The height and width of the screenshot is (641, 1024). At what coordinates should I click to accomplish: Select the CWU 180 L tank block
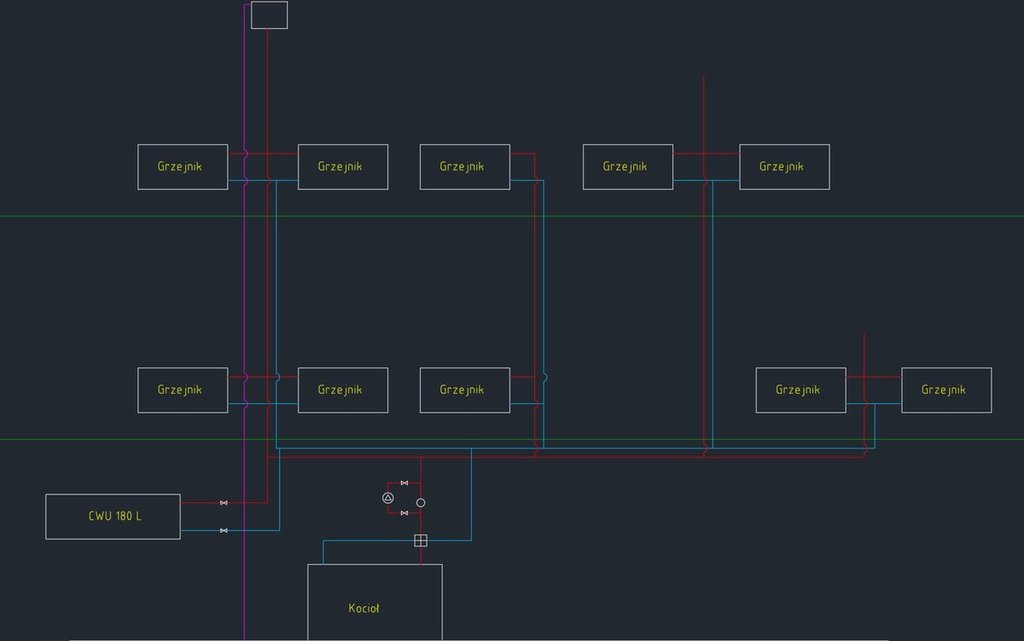click(x=113, y=516)
